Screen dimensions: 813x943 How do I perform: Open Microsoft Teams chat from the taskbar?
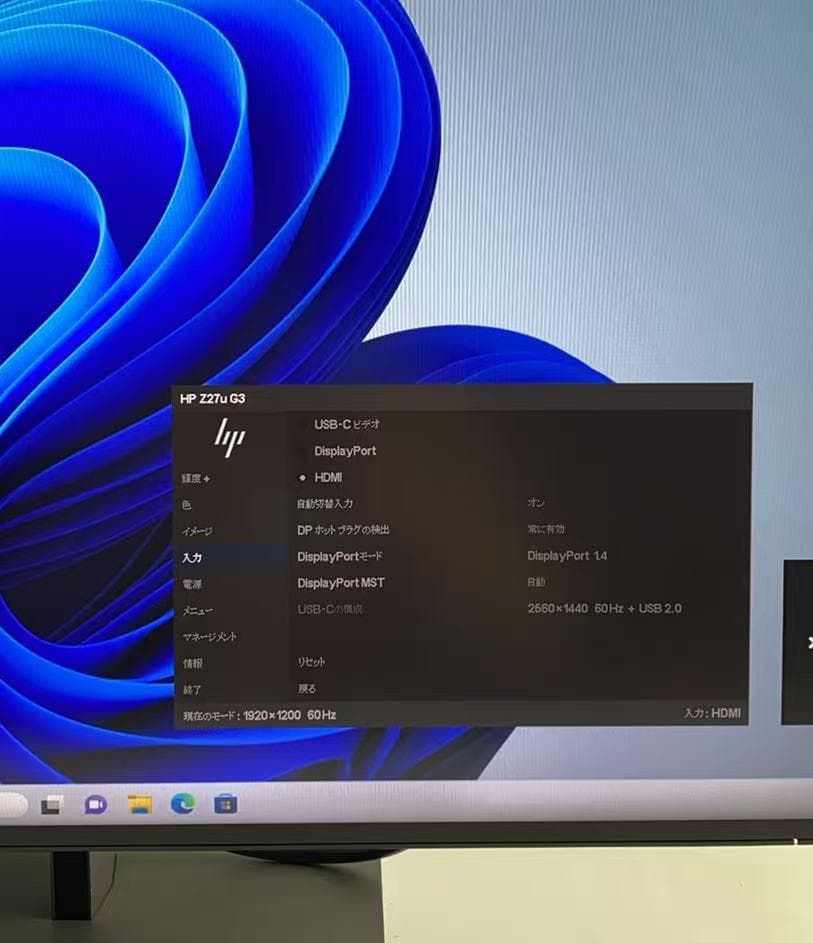click(x=93, y=804)
